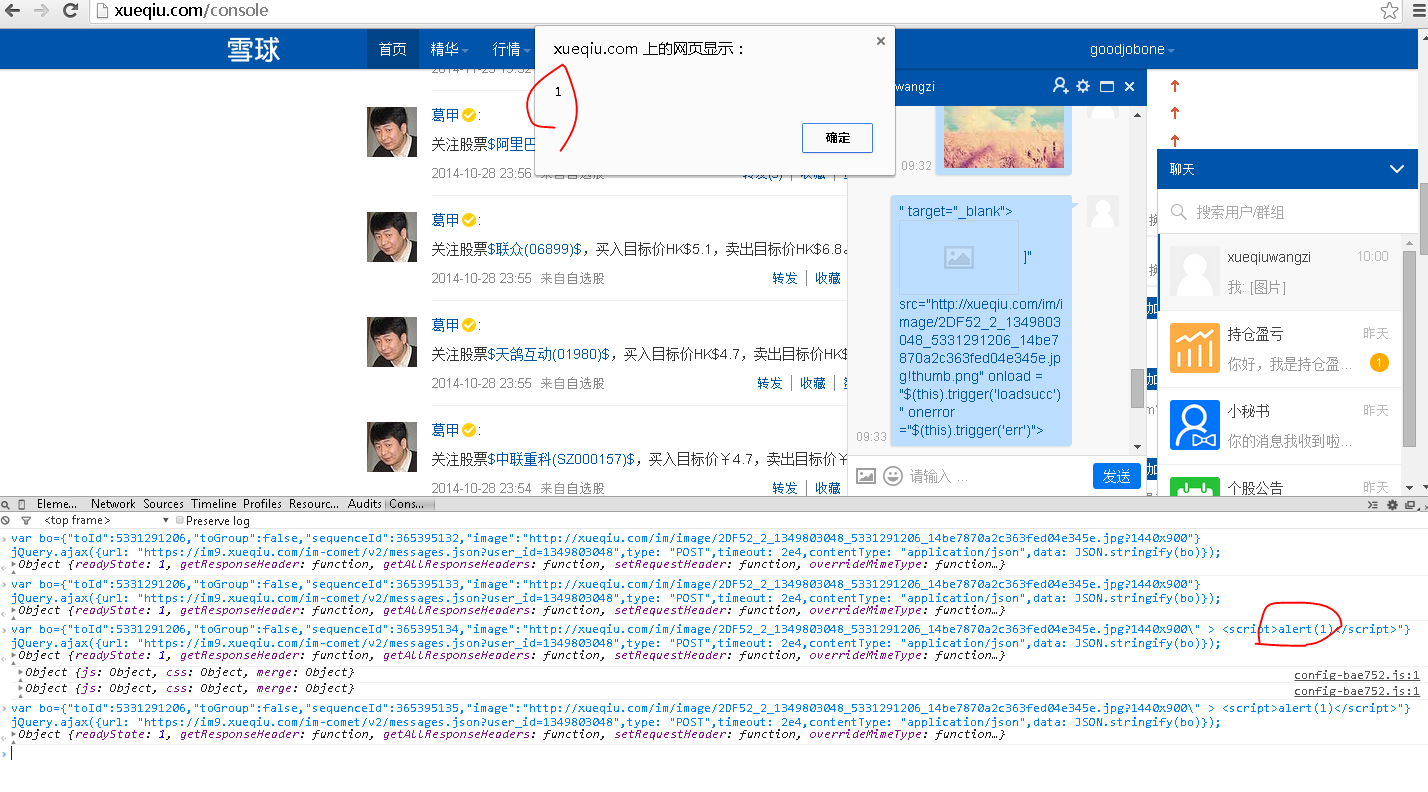The height and width of the screenshot is (792, 1428).
Task: Open the 小秘书 blue assistant avatar
Action: (x=1194, y=425)
